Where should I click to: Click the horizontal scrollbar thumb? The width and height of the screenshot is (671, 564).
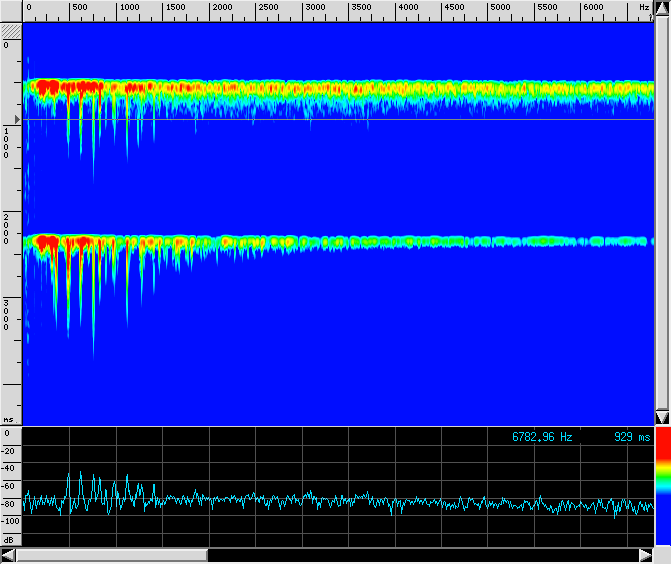coord(111,555)
